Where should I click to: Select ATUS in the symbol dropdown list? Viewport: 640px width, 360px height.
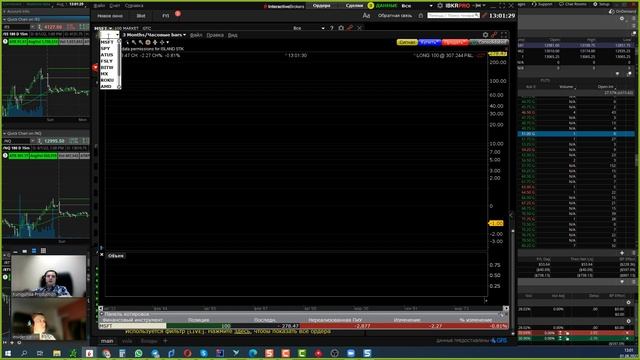tap(109, 55)
